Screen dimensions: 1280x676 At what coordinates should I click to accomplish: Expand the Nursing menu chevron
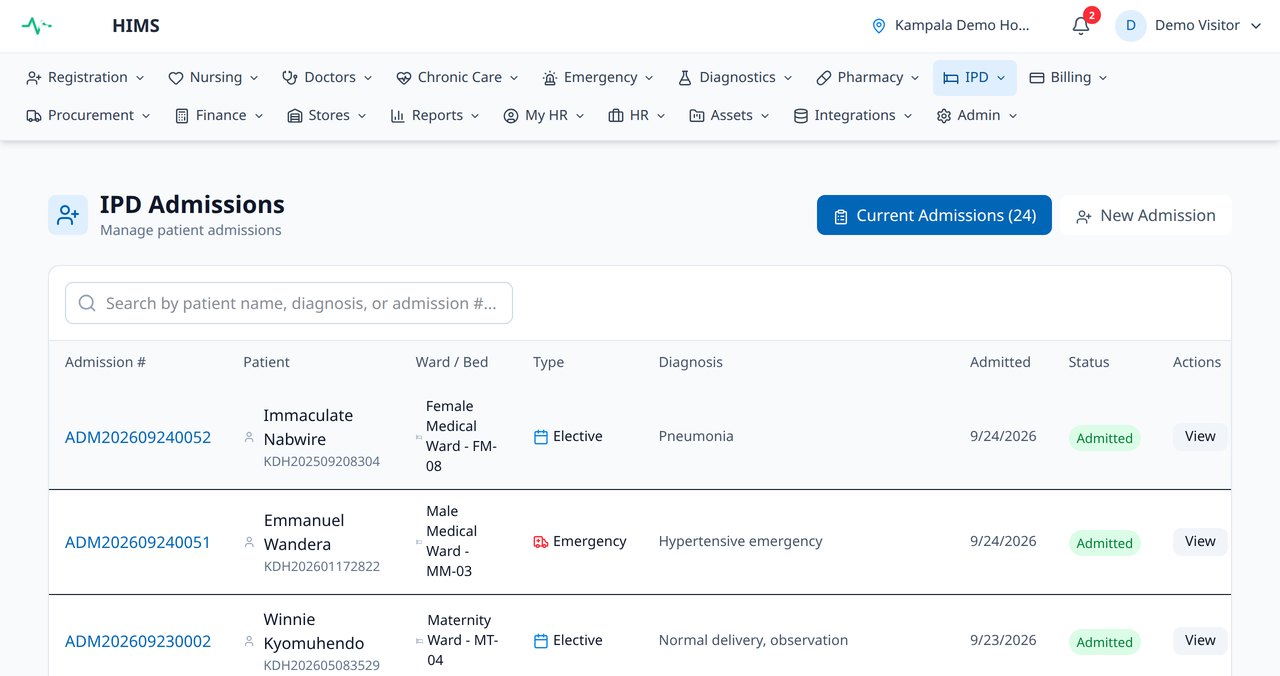click(254, 78)
